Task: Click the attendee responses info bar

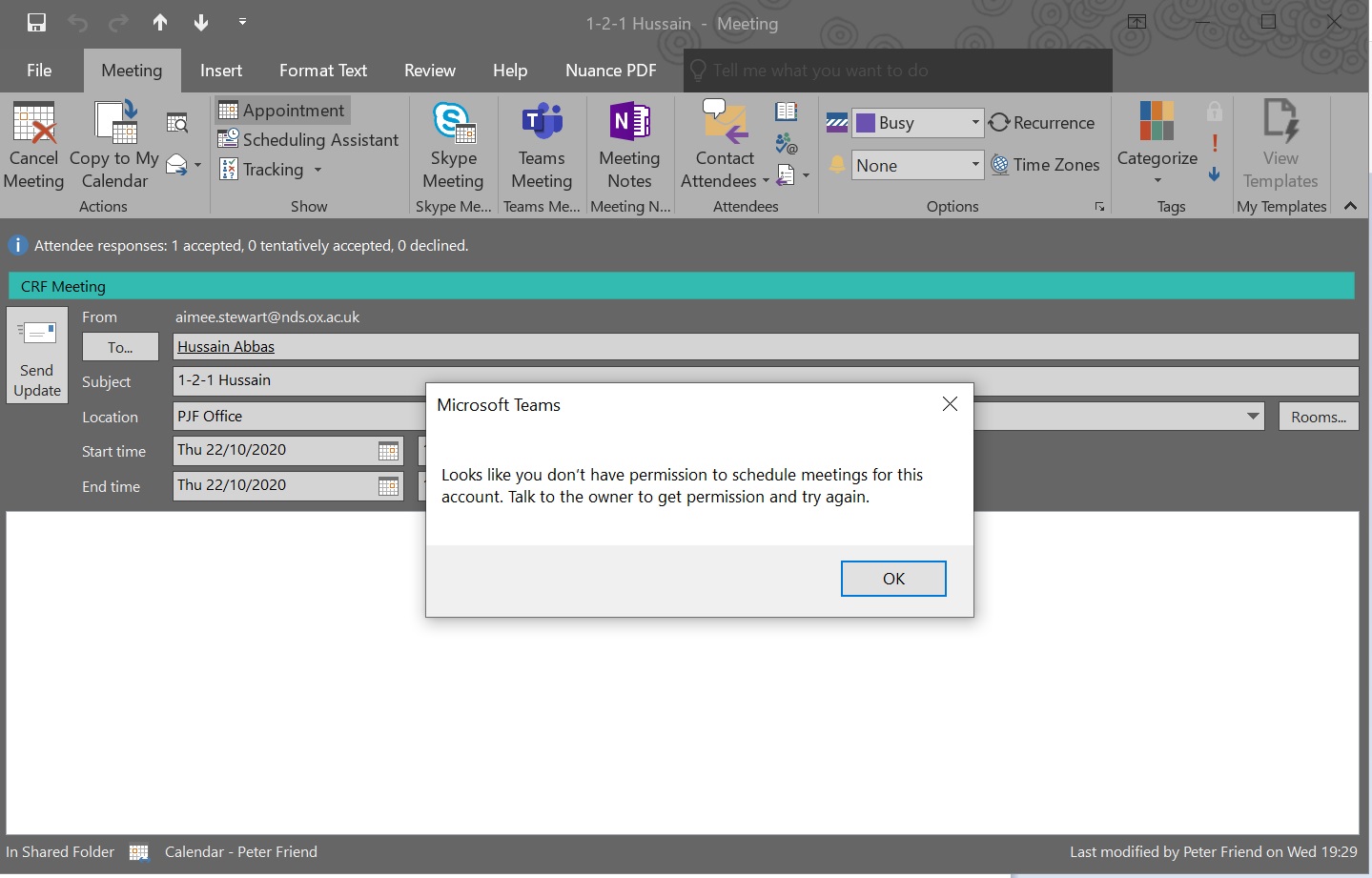Action: coord(252,246)
